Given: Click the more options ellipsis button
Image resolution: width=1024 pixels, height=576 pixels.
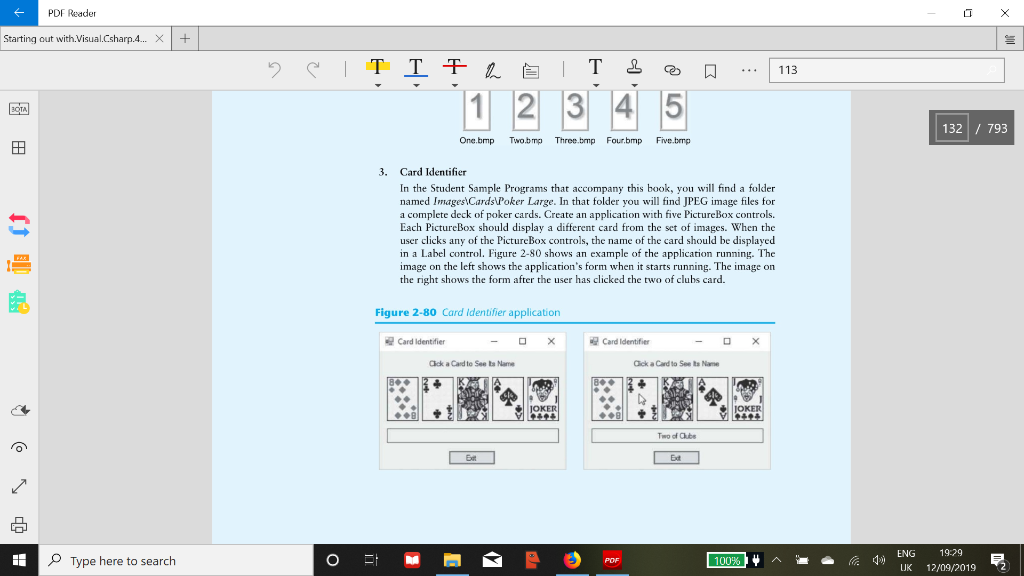Looking at the screenshot, I should pyautogui.click(x=747, y=68).
